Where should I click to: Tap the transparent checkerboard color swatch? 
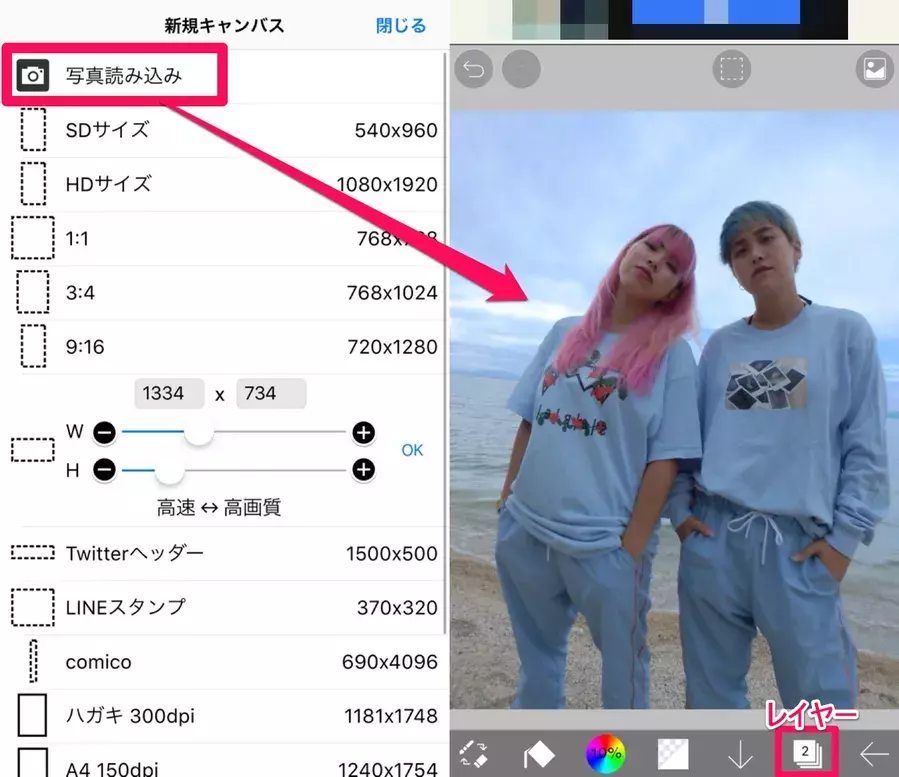[x=673, y=753]
